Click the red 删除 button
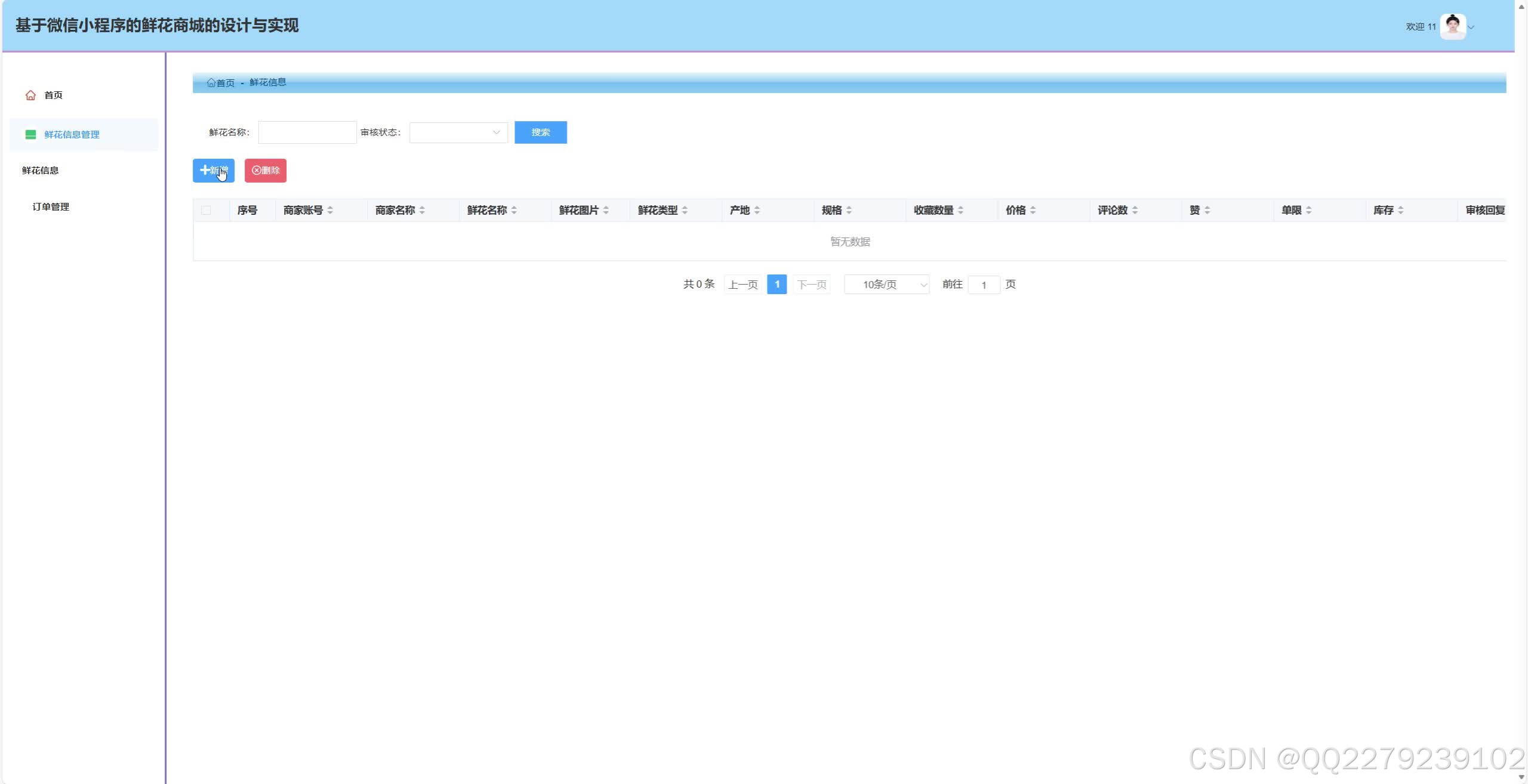 pyautogui.click(x=266, y=171)
